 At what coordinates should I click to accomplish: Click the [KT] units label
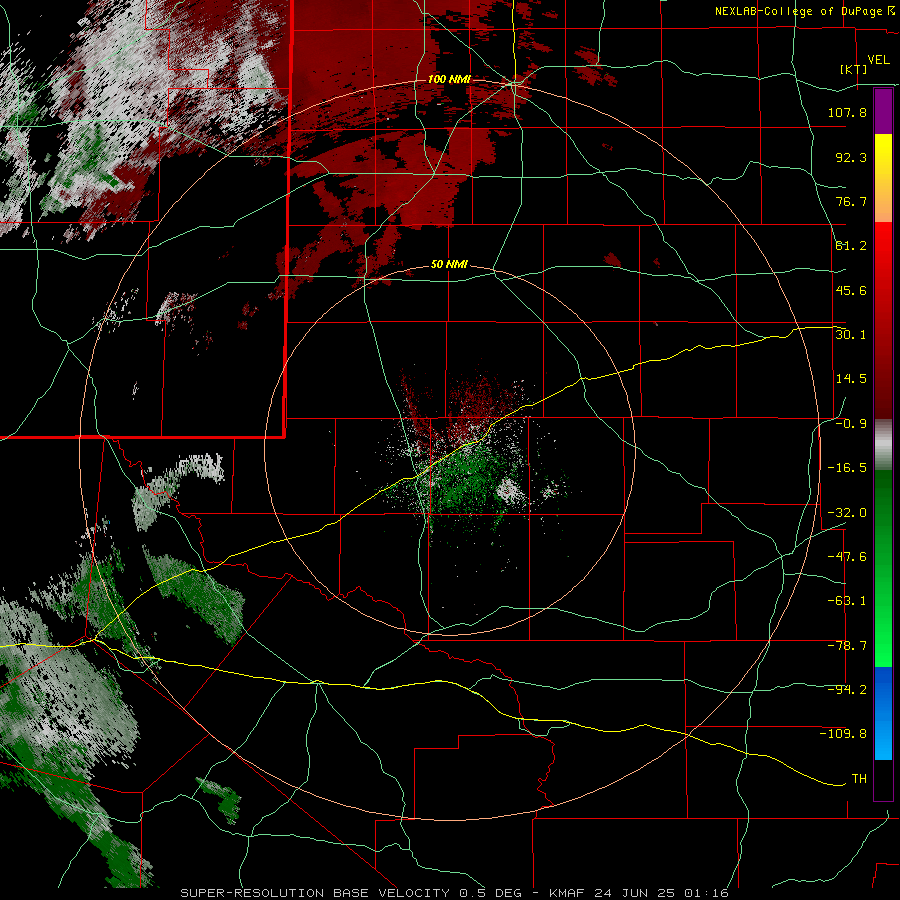click(x=854, y=69)
